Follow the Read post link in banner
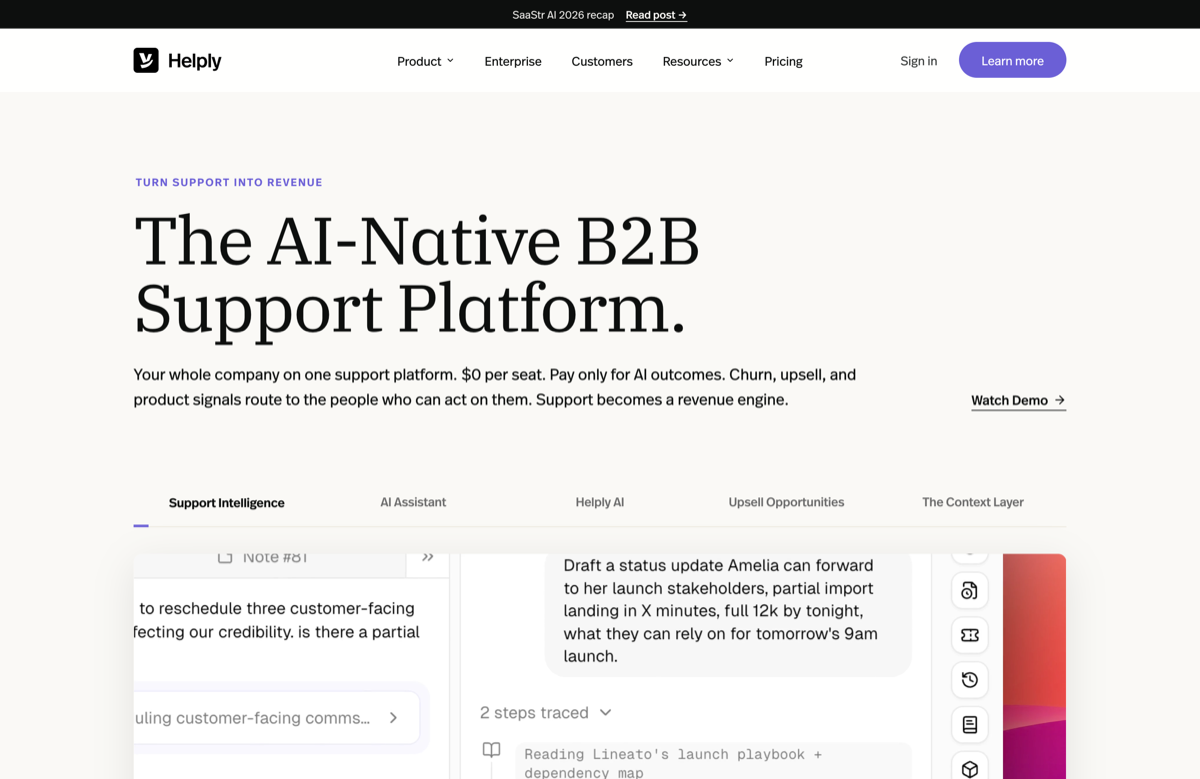 656,15
